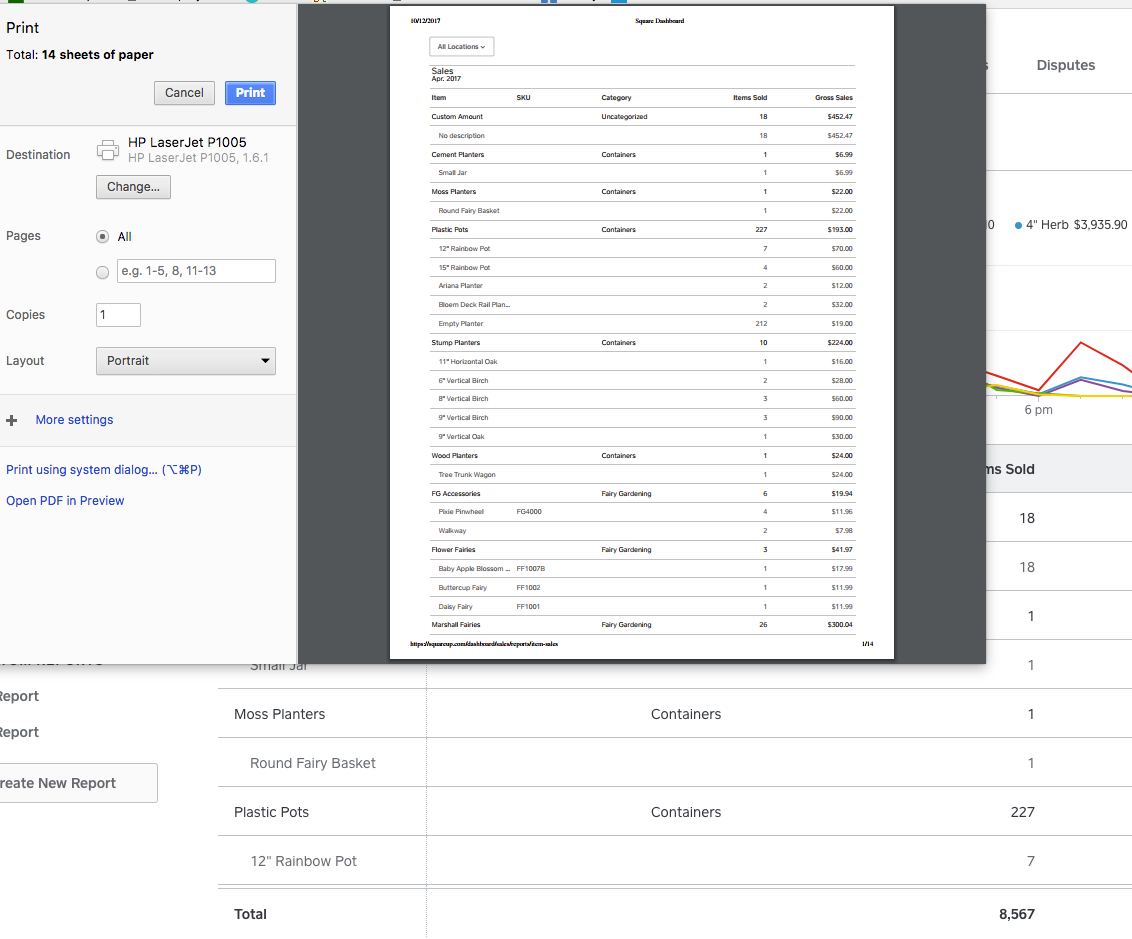
Task: Click the Create New Report button
Action: tap(76, 783)
